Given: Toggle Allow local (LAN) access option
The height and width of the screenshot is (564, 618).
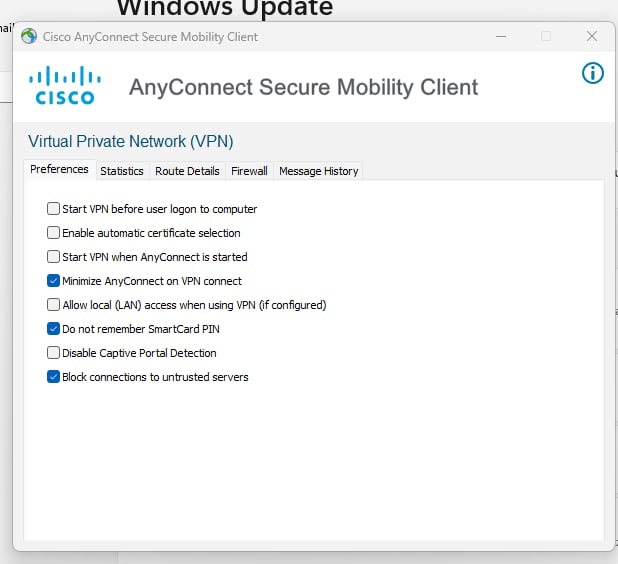Looking at the screenshot, I should [x=53, y=305].
